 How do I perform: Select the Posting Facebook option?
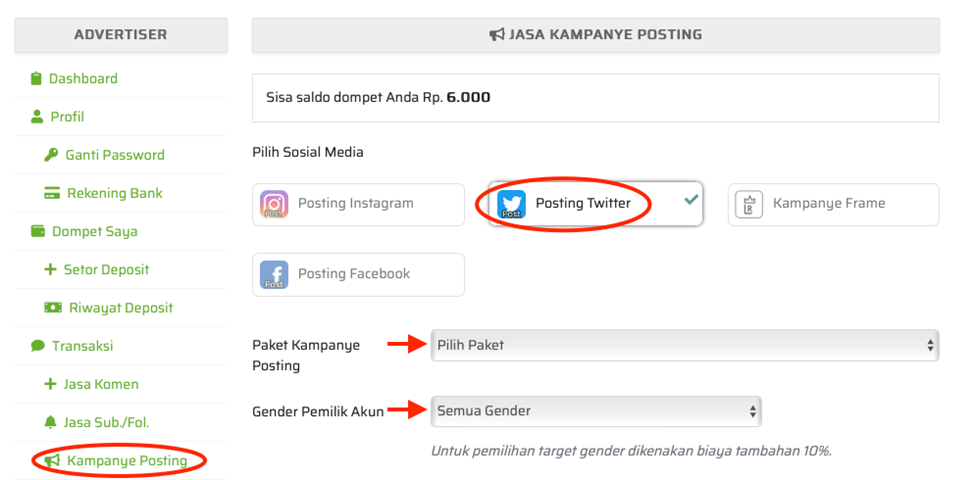coord(358,274)
